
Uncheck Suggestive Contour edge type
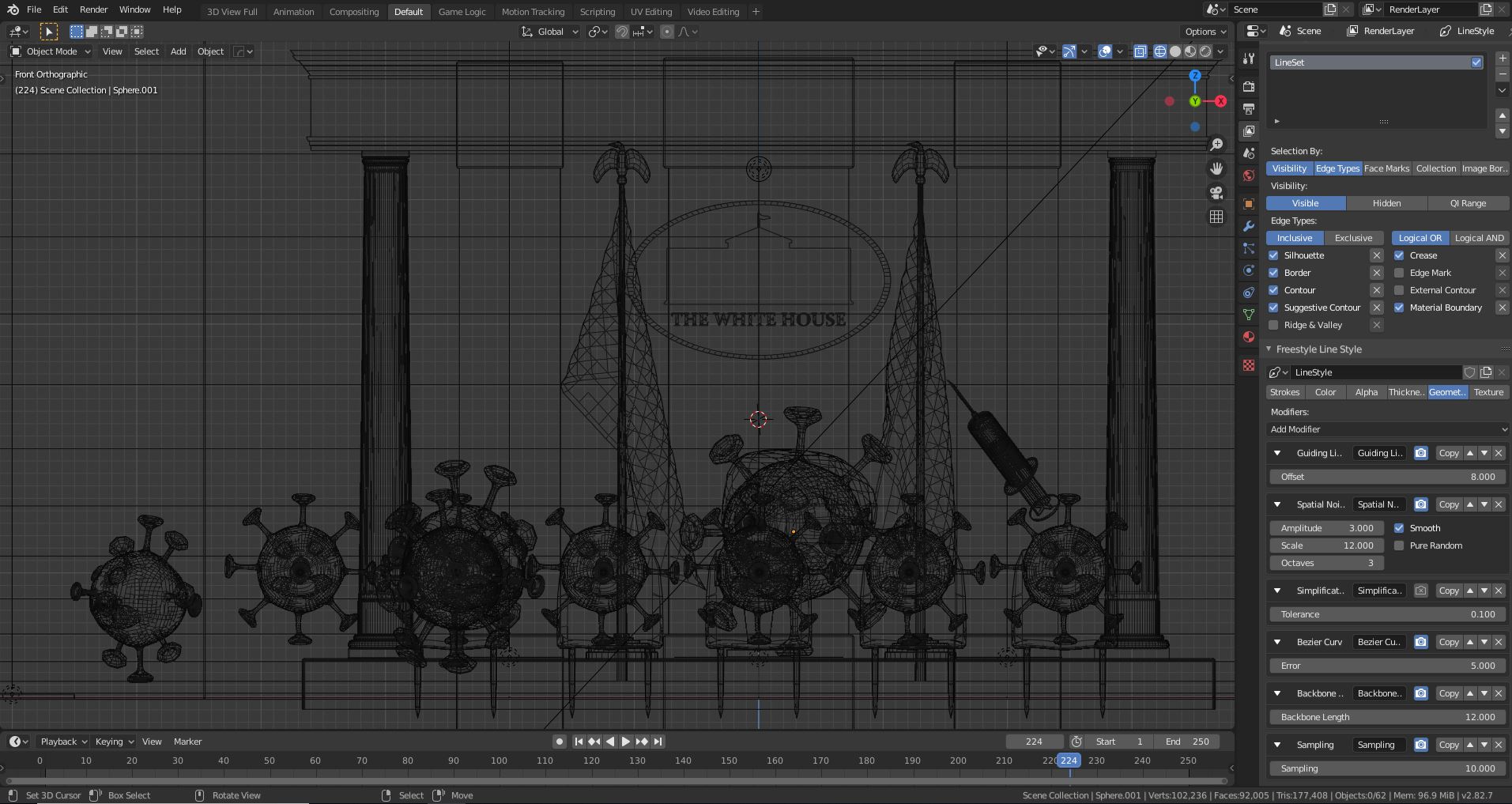click(1273, 308)
